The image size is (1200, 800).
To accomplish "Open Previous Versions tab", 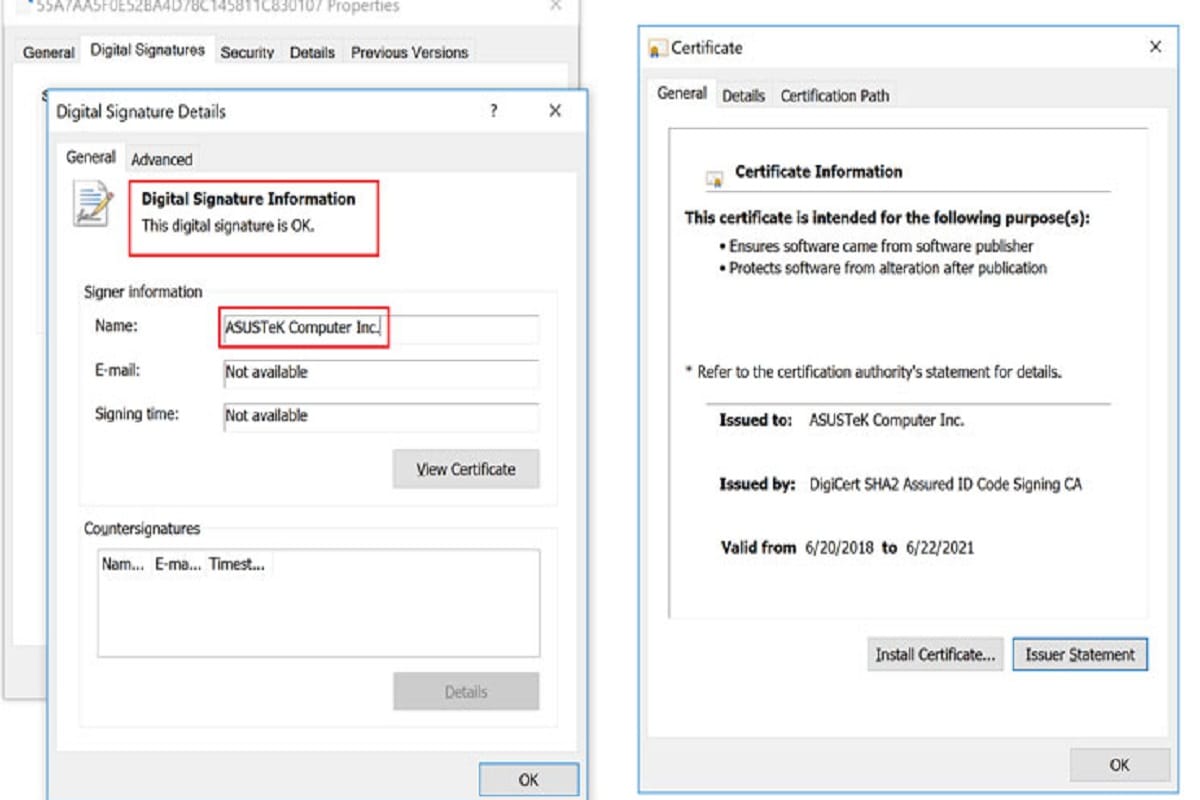I will (x=409, y=52).
